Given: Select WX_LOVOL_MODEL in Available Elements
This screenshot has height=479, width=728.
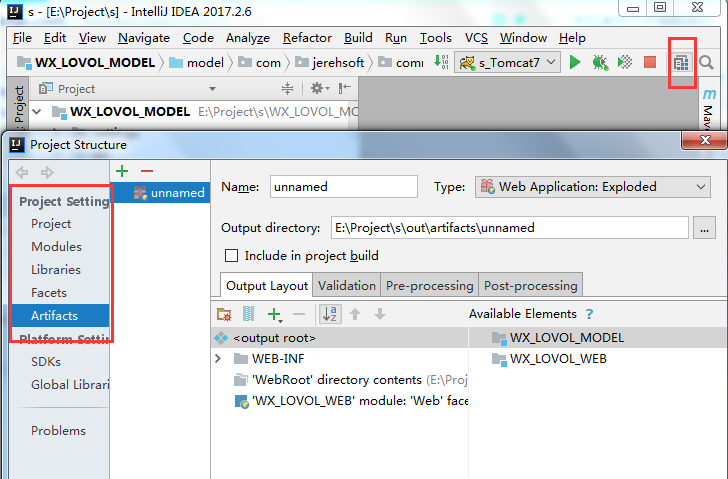Looking at the screenshot, I should 557,338.
